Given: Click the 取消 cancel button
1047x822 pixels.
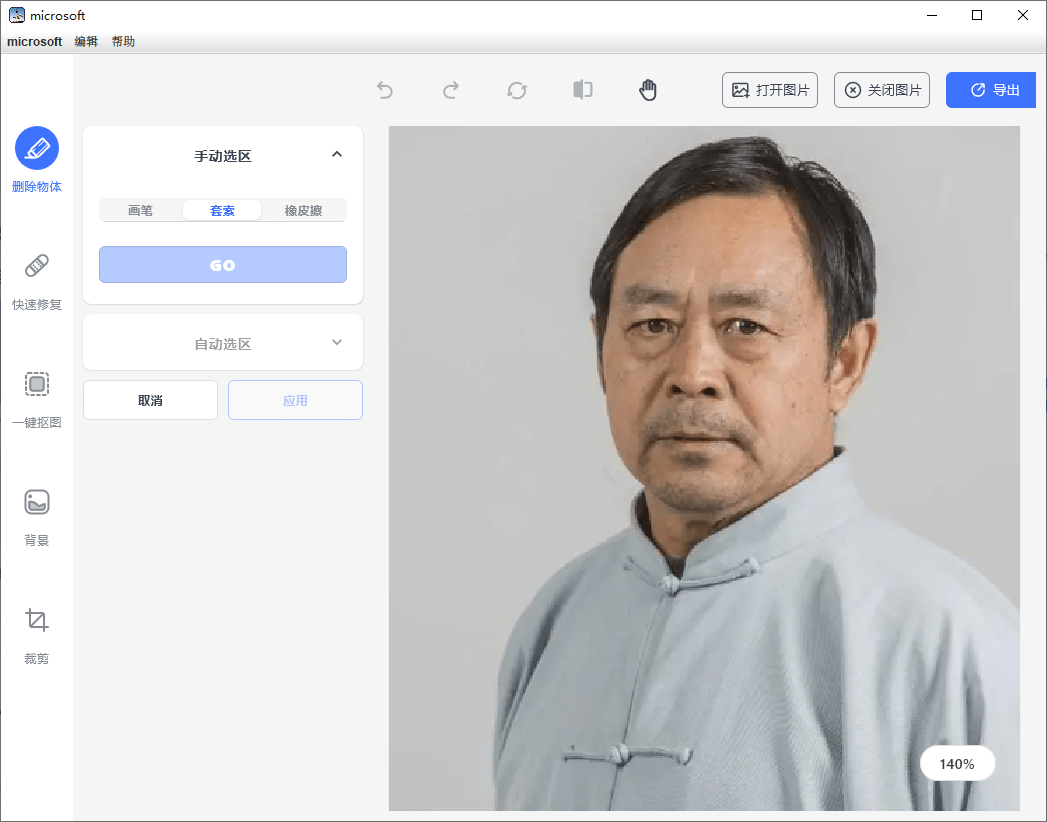Looking at the screenshot, I should coord(150,399).
